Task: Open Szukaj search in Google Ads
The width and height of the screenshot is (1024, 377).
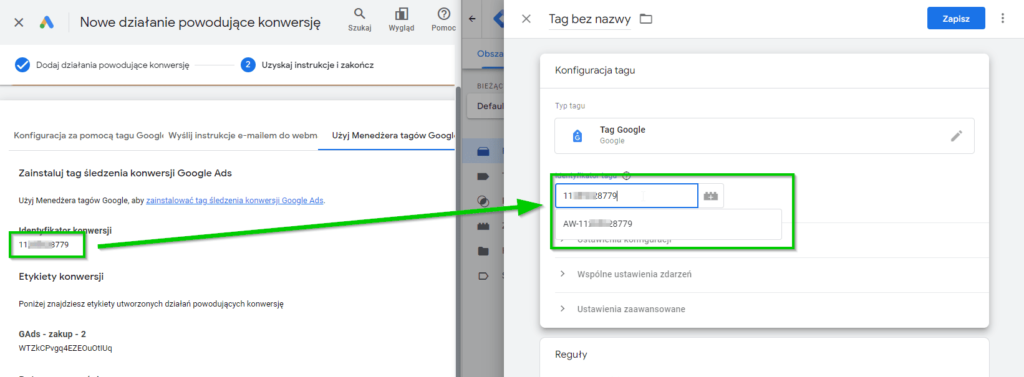Action: coord(359,19)
